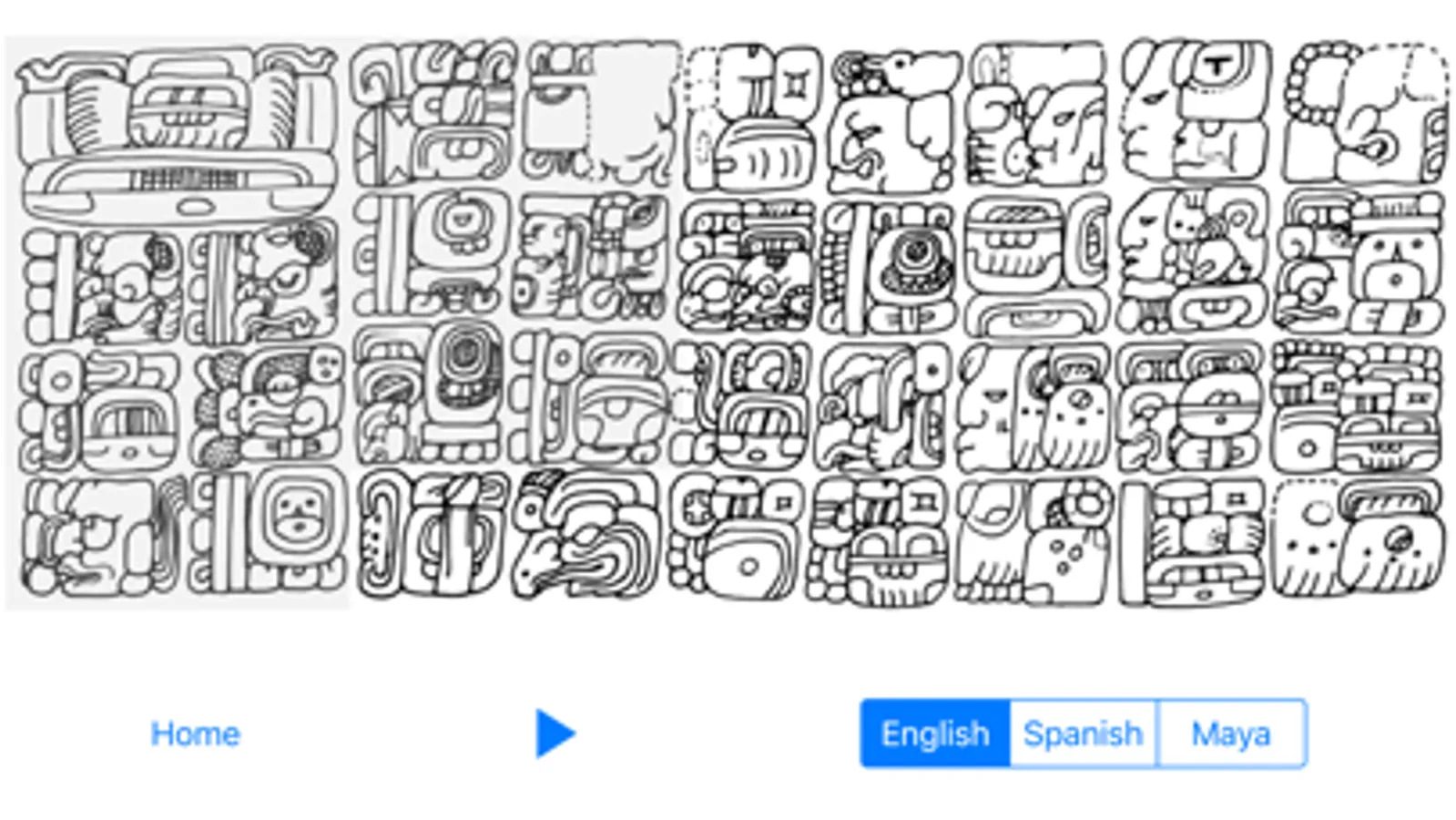Tap the glyph with T-marked headdress

1195,111
